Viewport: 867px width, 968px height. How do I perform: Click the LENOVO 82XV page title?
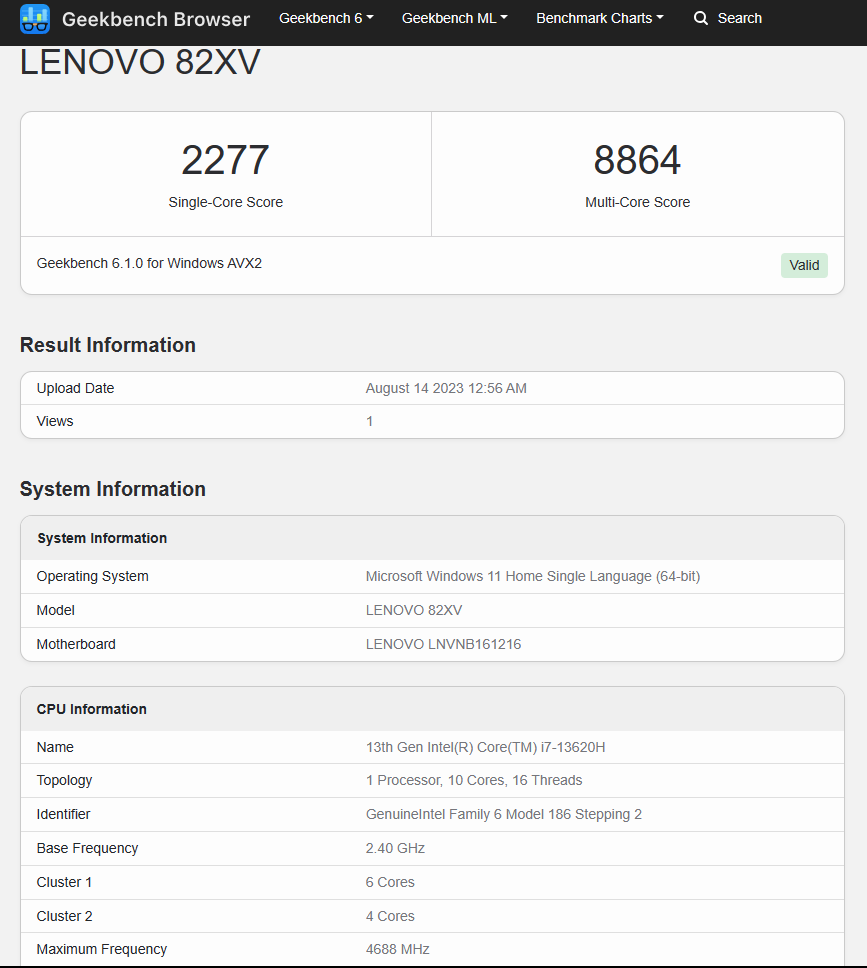[x=140, y=63]
